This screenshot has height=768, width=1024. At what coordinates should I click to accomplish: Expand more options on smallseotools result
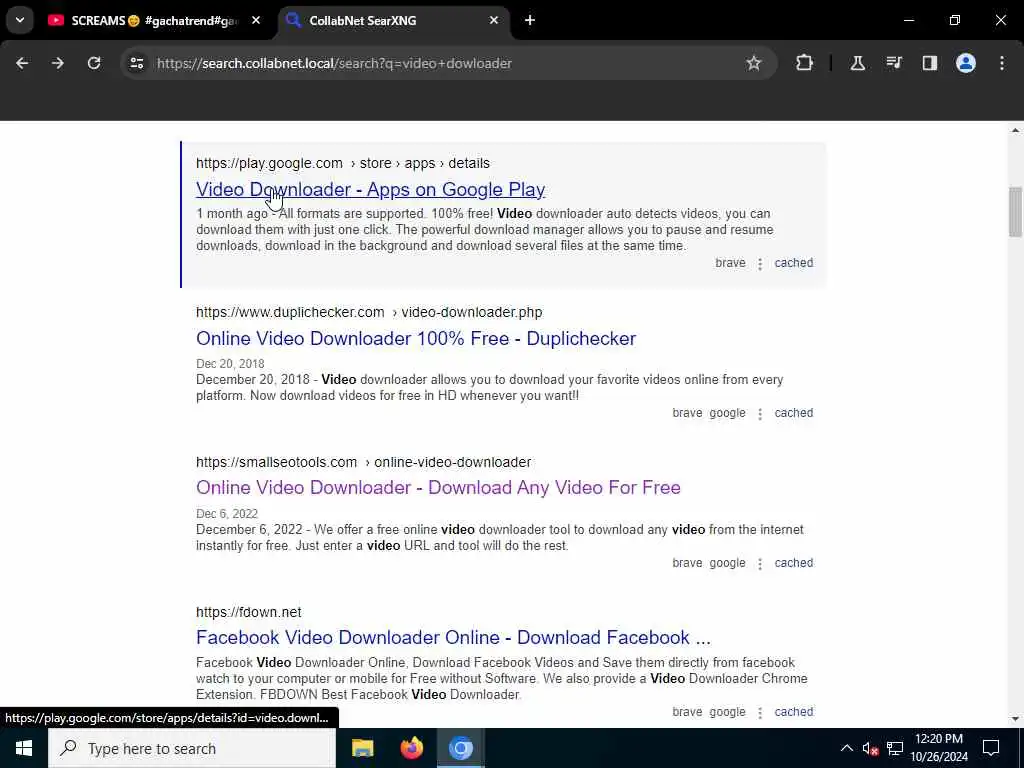[x=760, y=564]
